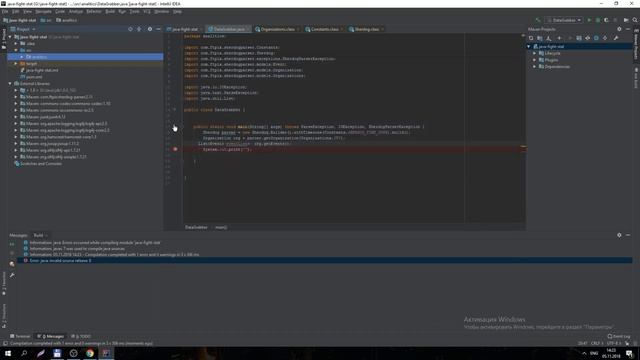Viewport: 640px width, 360px height.
Task: Open the TODO tool window button
Action: [81, 336]
